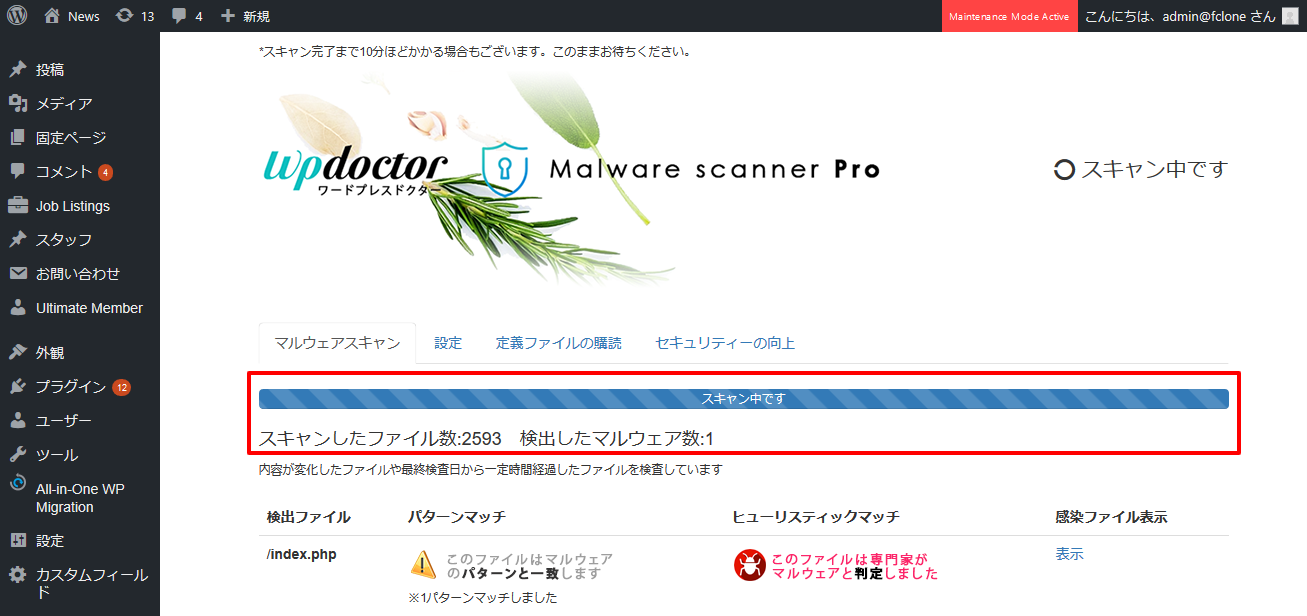Viewport: 1307px width, 616px height.
Task: Click the admin user avatar thumbnail
Action: (1290, 16)
